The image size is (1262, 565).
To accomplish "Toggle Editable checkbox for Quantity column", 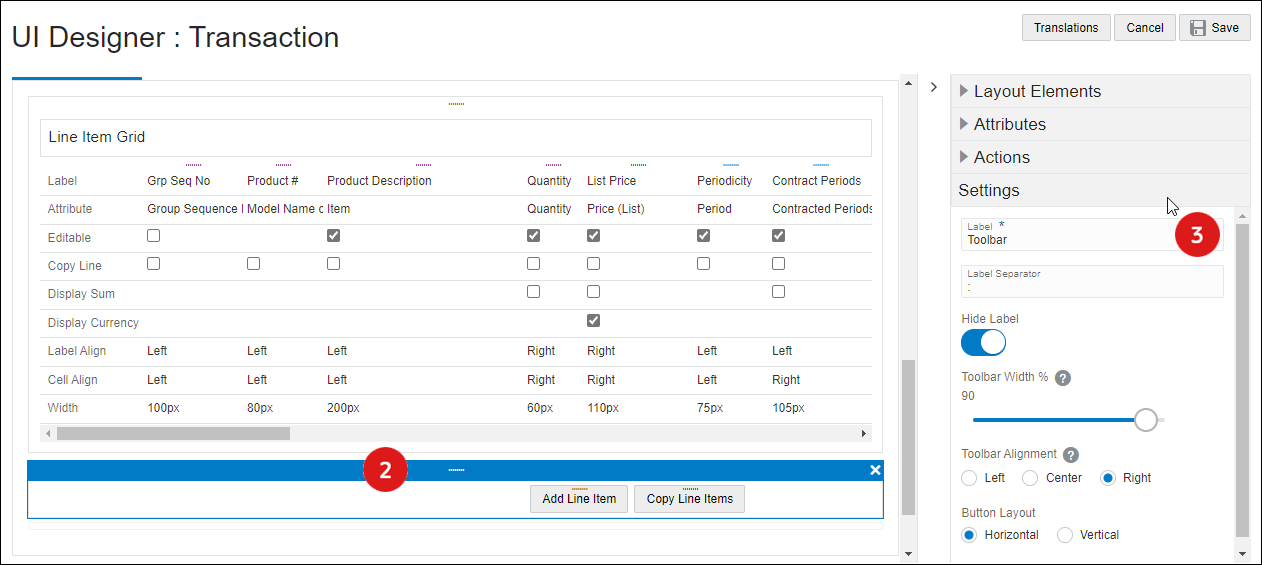I will click(534, 236).
